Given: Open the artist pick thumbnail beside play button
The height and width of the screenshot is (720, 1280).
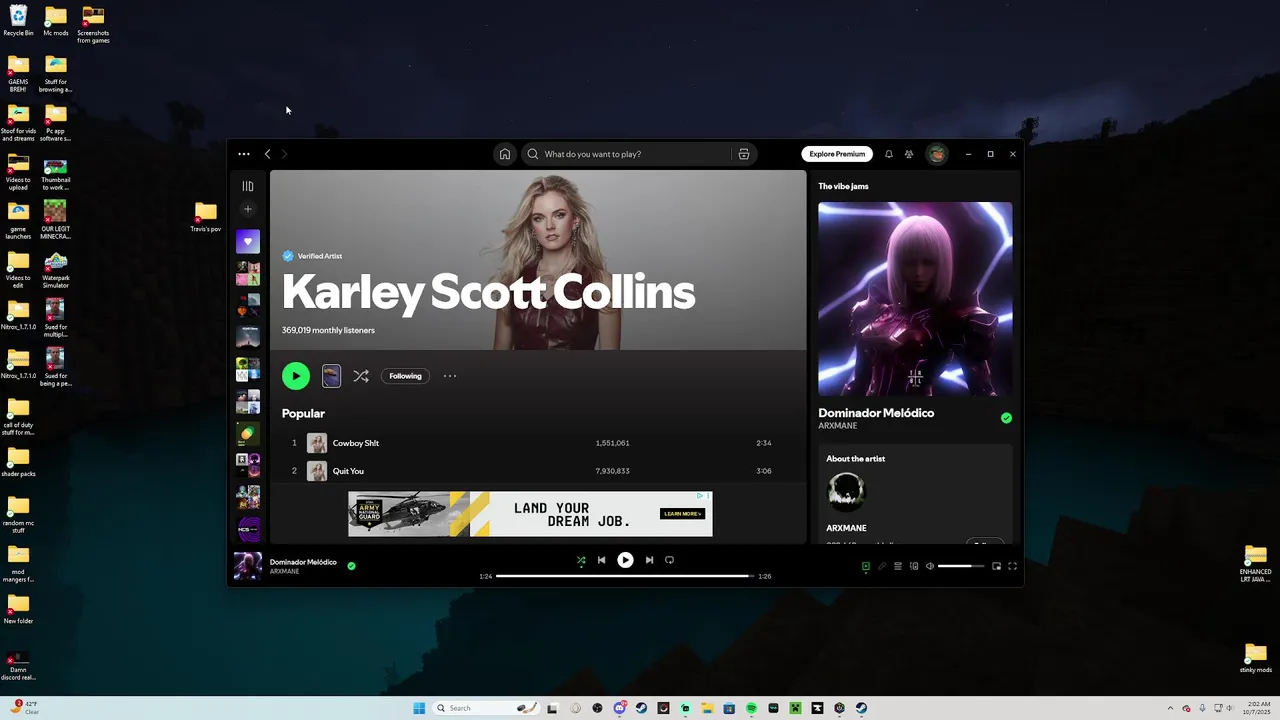Looking at the screenshot, I should [331, 376].
